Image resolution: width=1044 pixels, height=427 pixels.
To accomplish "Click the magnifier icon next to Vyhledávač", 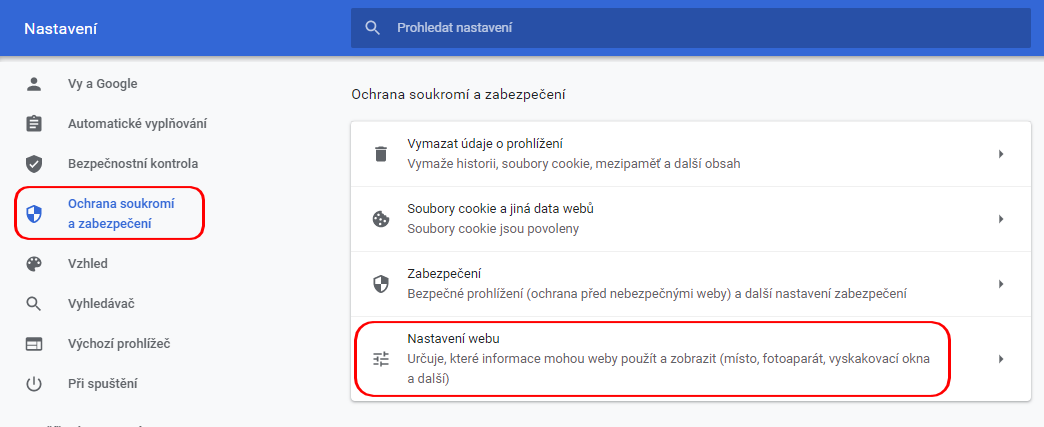I will pos(34,303).
